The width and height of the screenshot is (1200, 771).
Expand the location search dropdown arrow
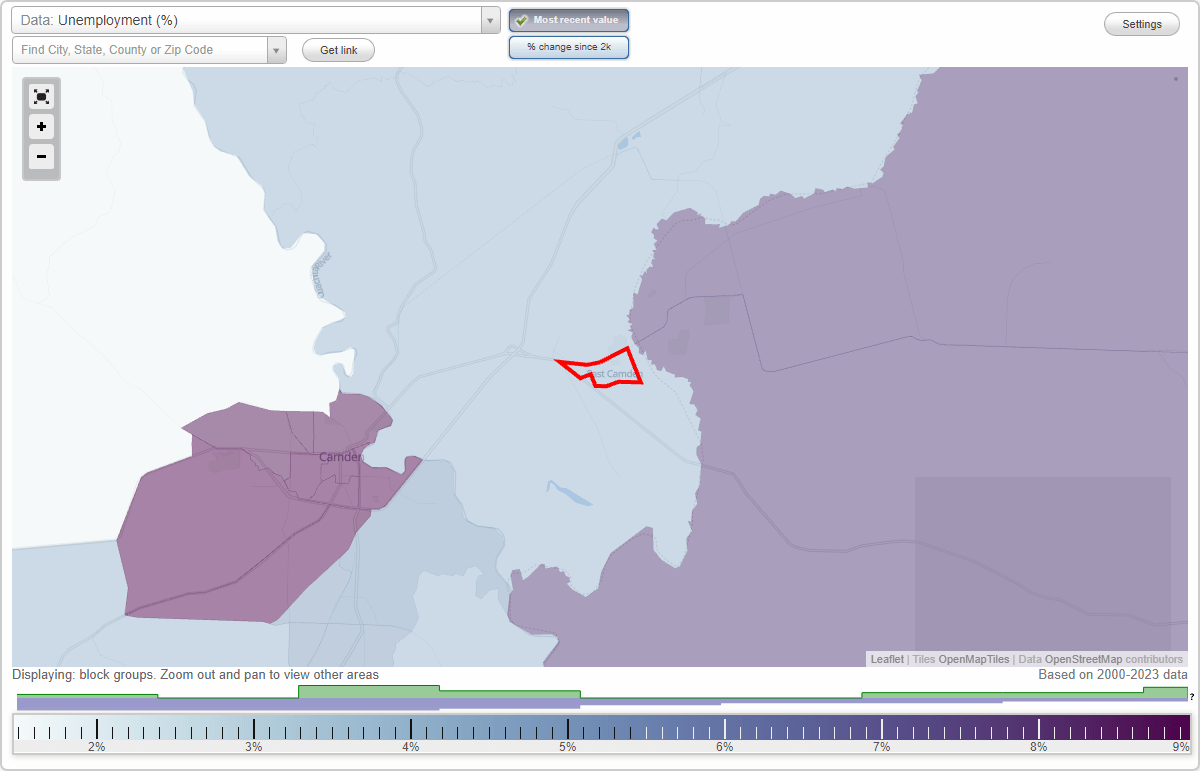[277, 49]
